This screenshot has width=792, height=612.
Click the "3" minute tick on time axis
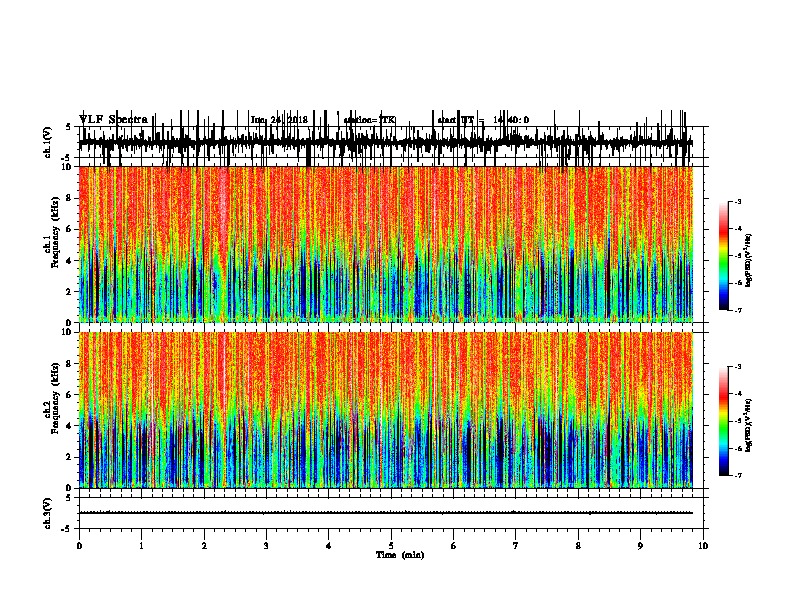pyautogui.click(x=266, y=545)
